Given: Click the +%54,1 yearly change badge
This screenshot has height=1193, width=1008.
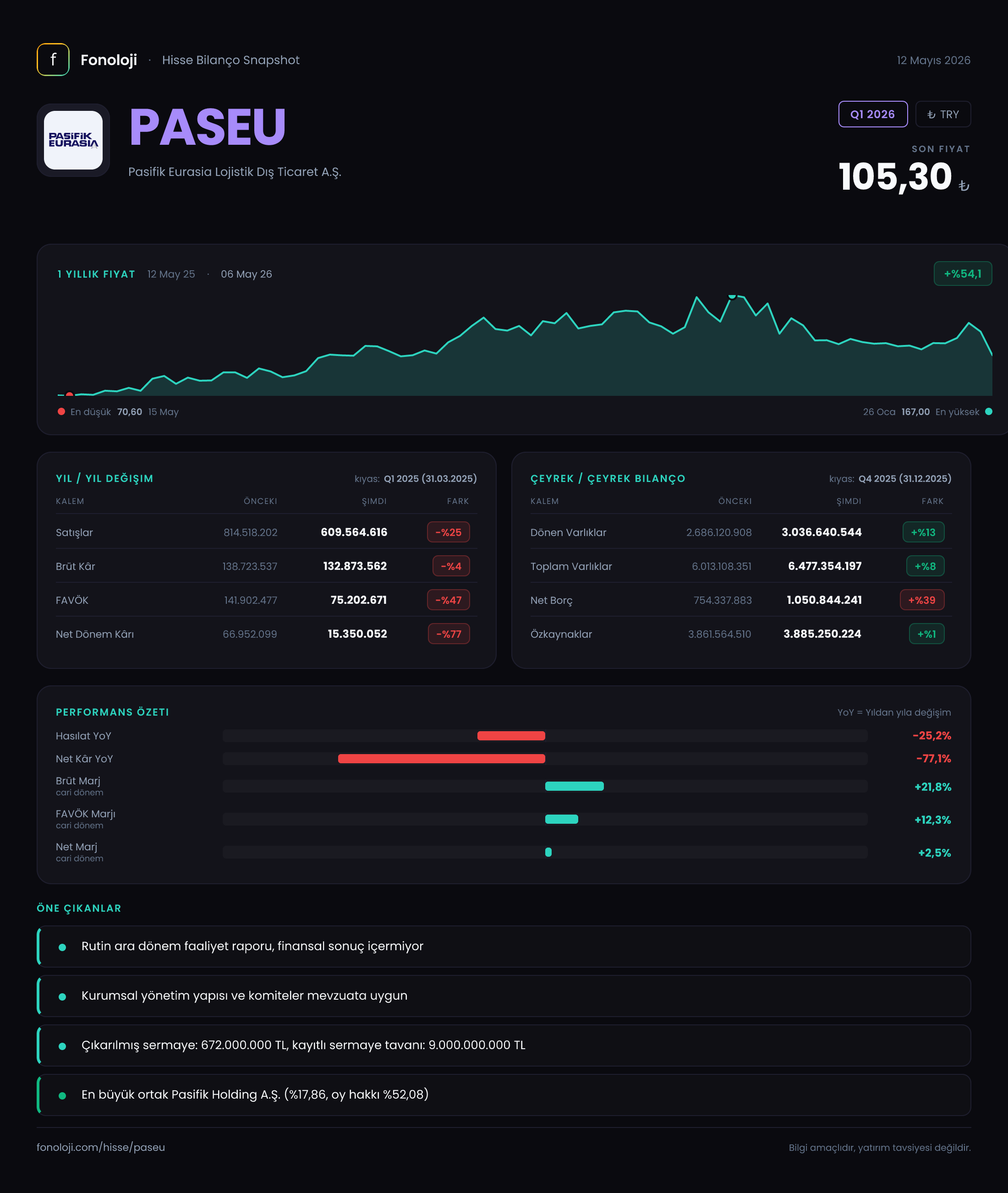Looking at the screenshot, I should [962, 274].
